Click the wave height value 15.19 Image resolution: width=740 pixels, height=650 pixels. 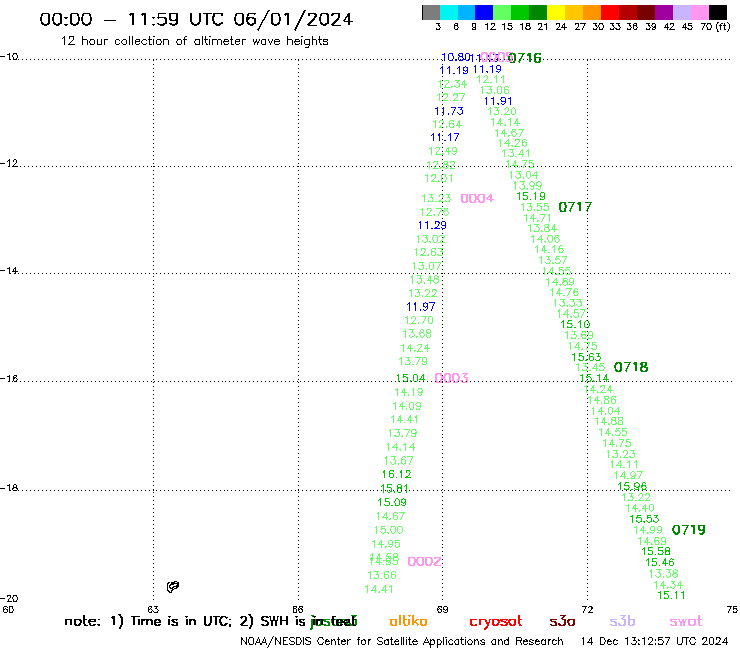(x=531, y=196)
